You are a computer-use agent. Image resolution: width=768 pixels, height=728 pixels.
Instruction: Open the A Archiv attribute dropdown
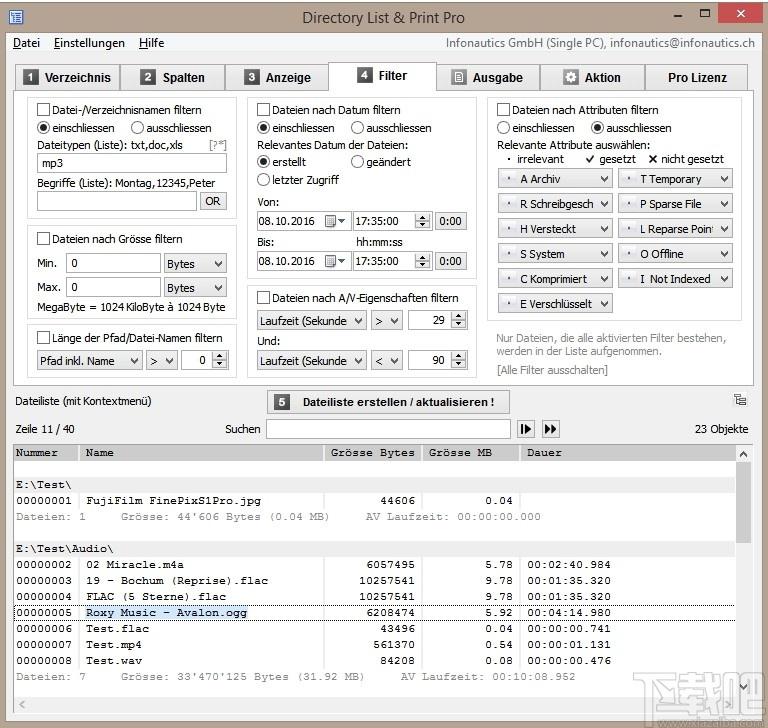tap(555, 179)
